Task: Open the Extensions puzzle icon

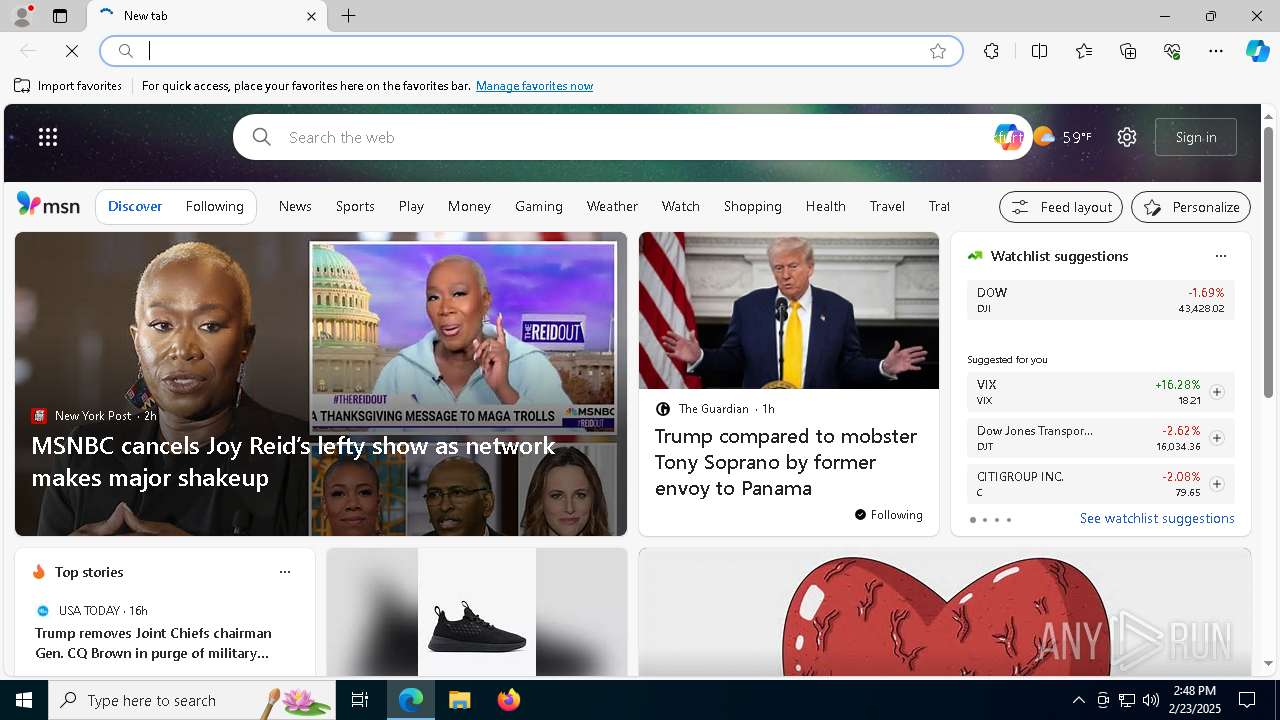Action: [x=991, y=51]
